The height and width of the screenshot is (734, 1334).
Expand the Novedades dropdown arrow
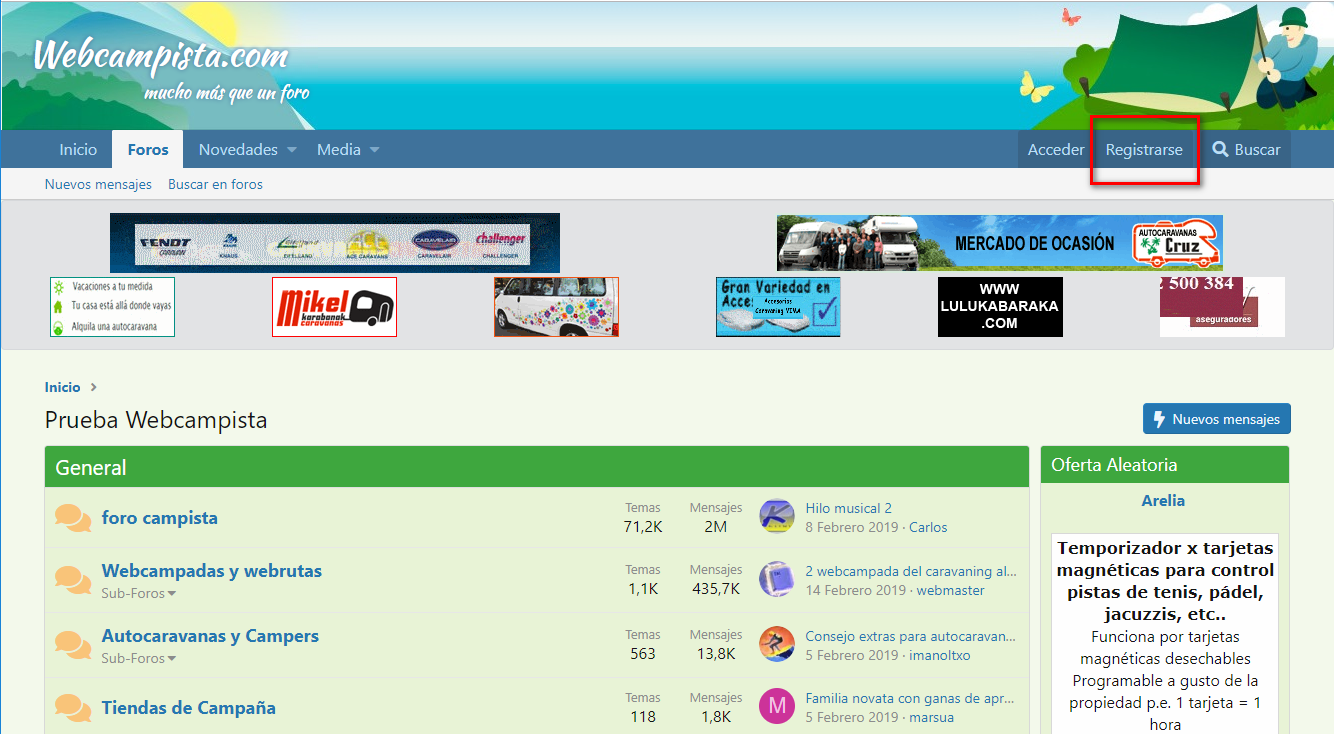(x=292, y=150)
